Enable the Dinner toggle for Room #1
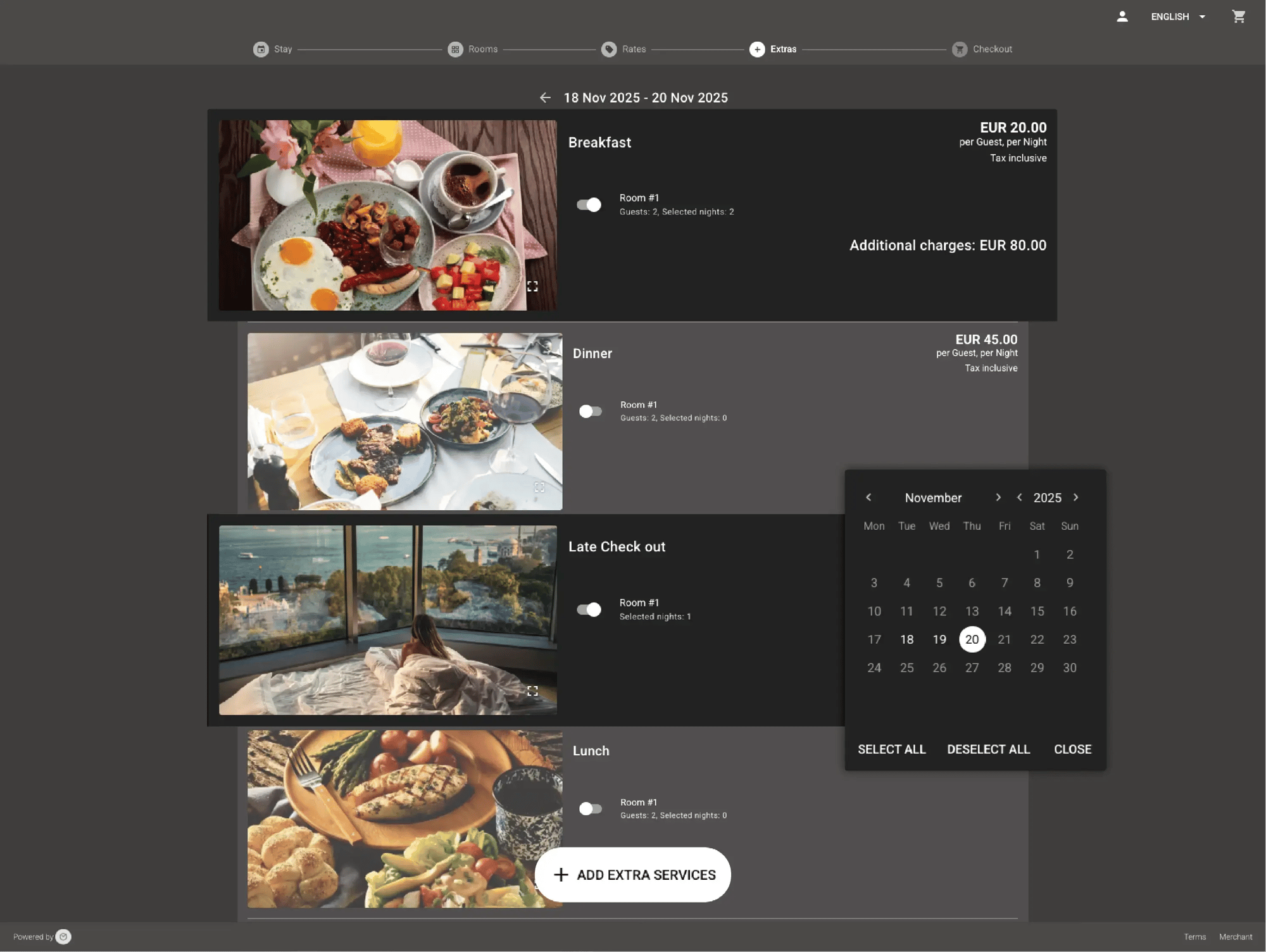Image resolution: width=1266 pixels, height=952 pixels. pyautogui.click(x=590, y=411)
